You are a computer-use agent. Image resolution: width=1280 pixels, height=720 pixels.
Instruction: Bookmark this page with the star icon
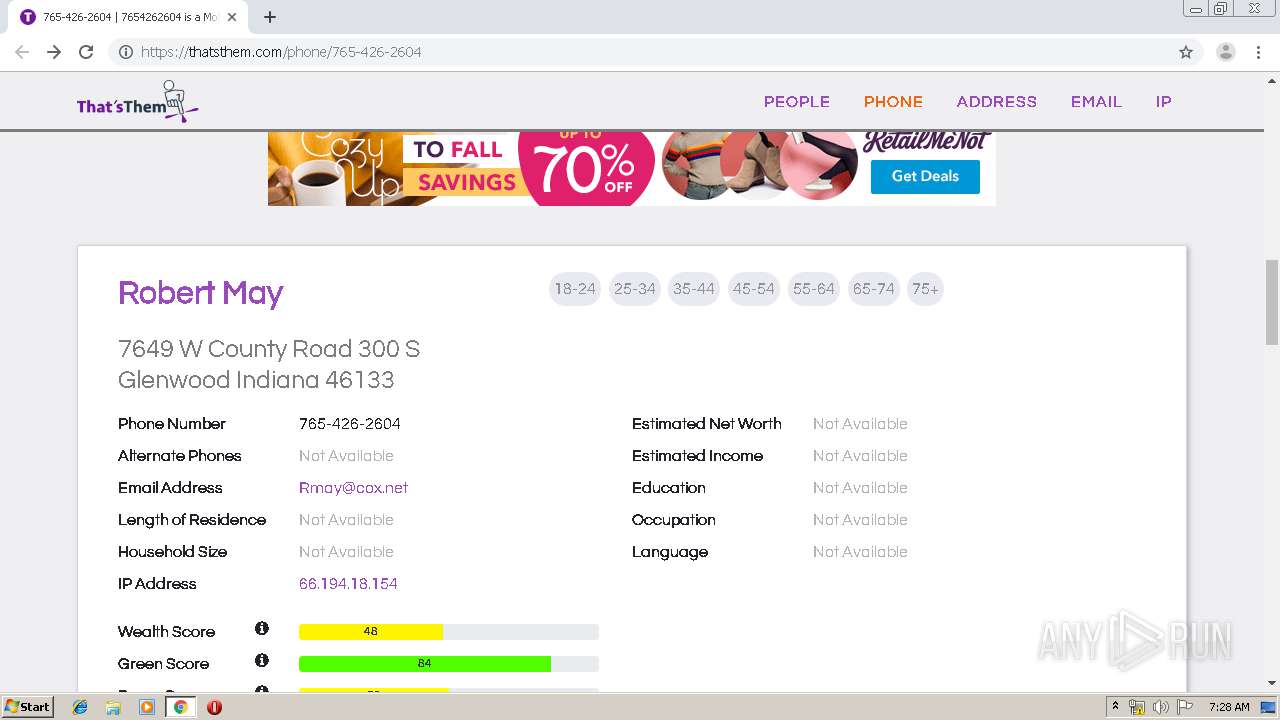tap(1186, 52)
